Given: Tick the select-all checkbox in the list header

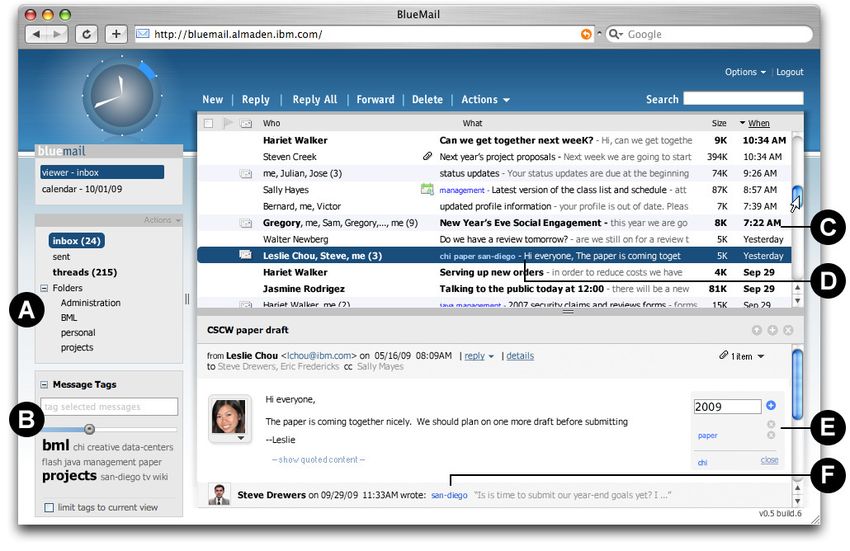Looking at the screenshot, I should click(209, 124).
